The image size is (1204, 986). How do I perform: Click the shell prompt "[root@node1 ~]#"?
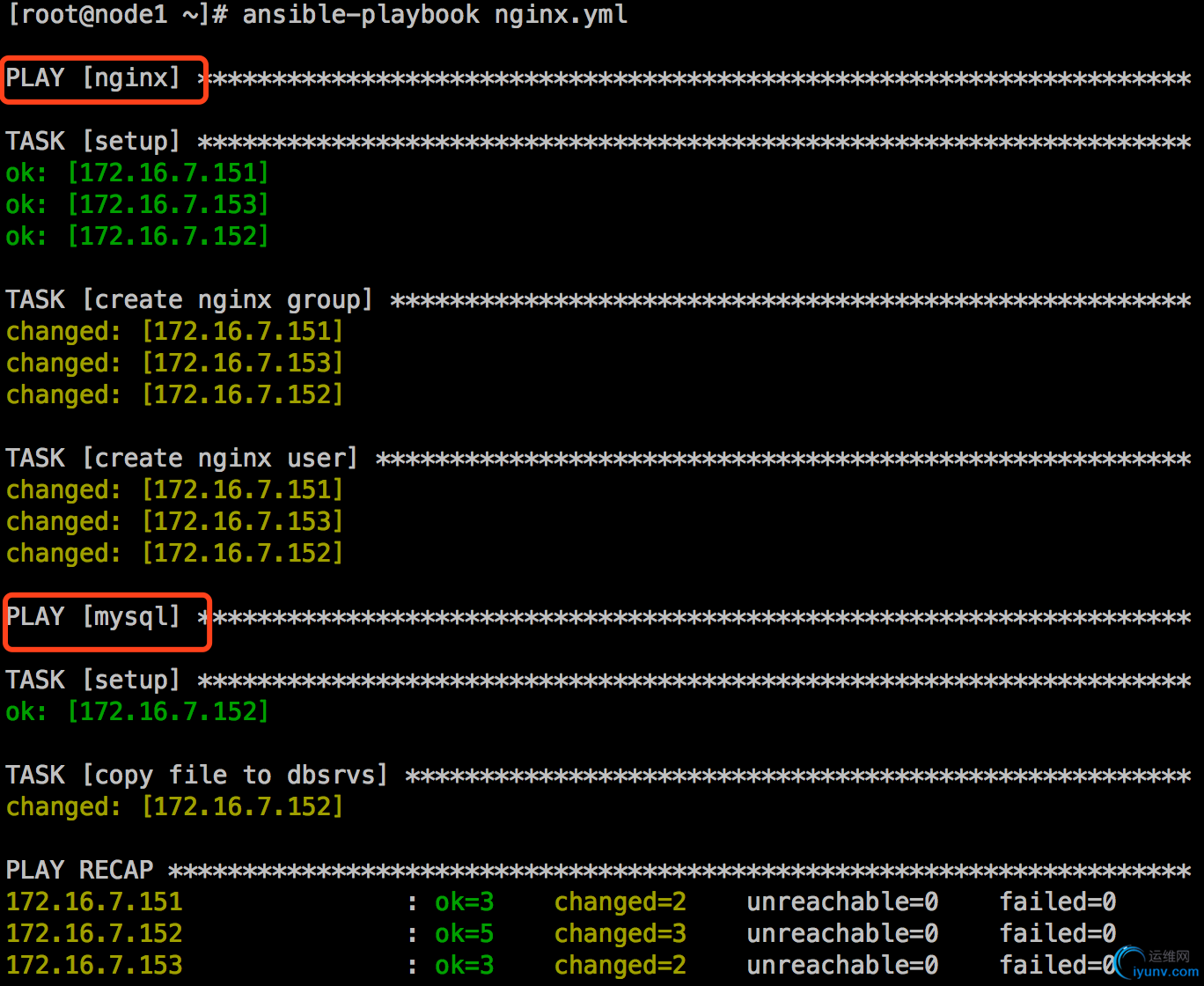click(x=117, y=15)
